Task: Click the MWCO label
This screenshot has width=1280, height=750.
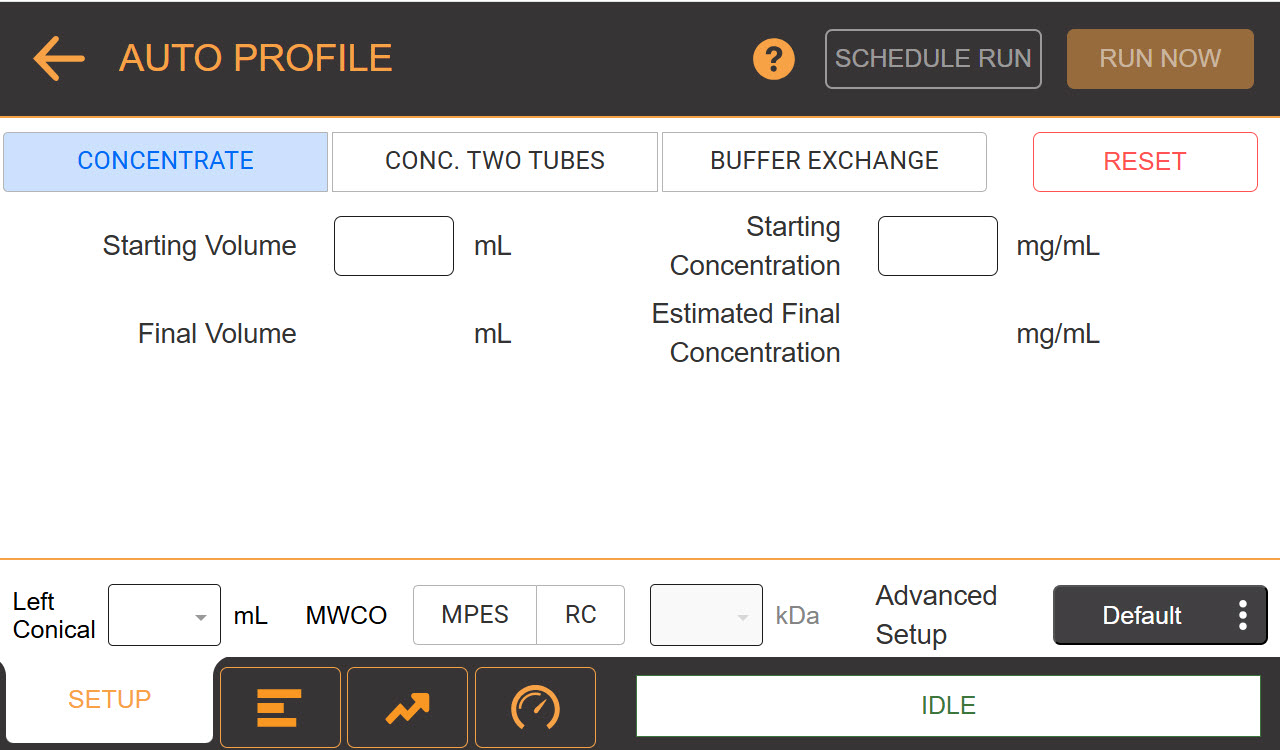Action: point(346,615)
